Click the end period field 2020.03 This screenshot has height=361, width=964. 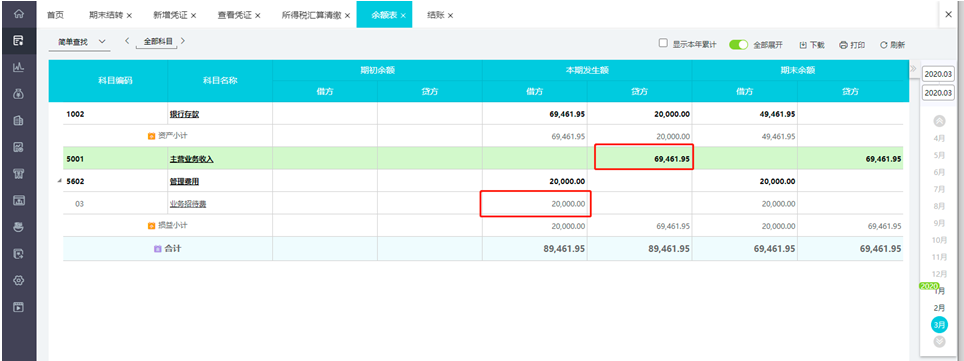tap(938, 93)
